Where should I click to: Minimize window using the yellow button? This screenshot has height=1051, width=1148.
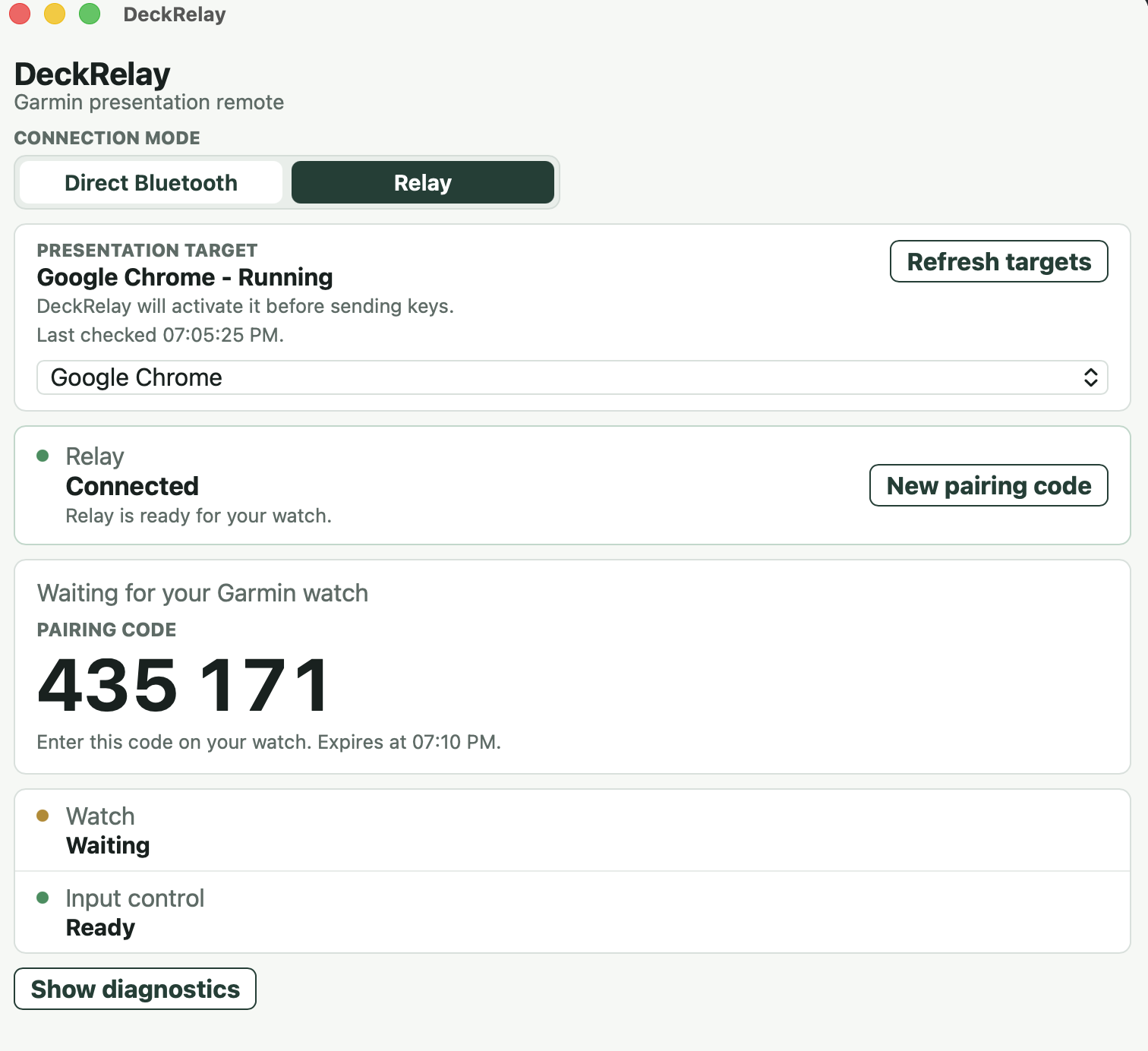click(55, 14)
